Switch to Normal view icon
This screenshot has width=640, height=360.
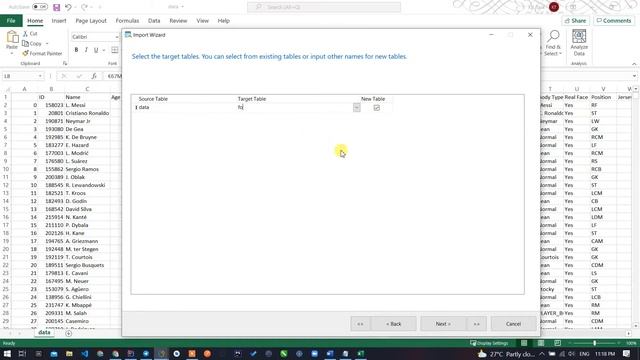point(524,343)
